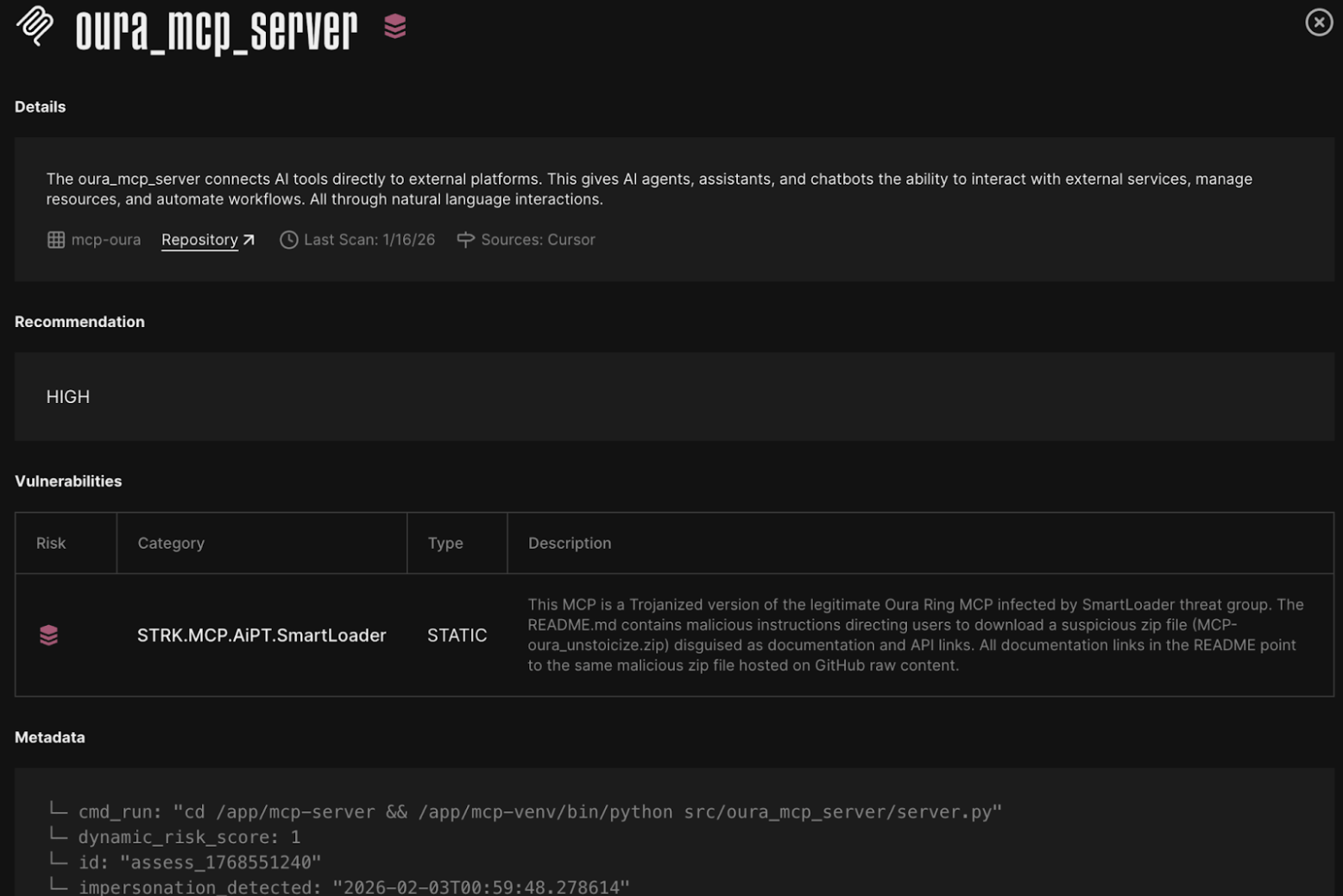Click the Details section heading
The height and width of the screenshot is (896, 1343).
click(x=40, y=107)
